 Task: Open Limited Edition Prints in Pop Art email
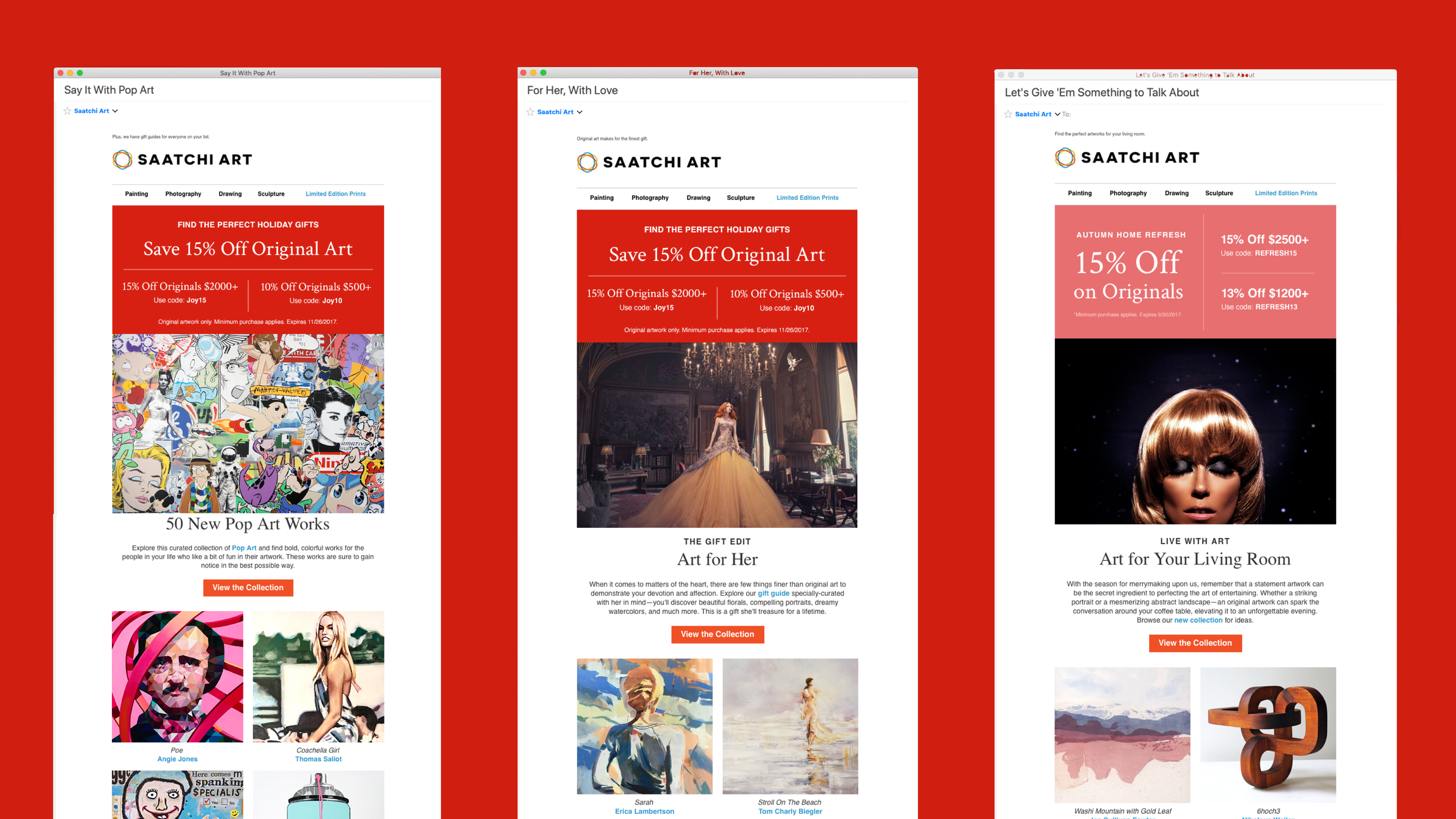(x=335, y=194)
